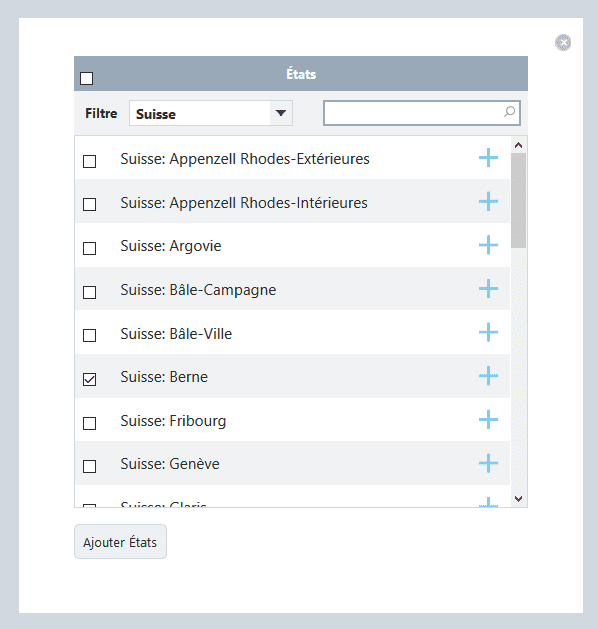Add Fribourg with the plus icon
Screen dimensions: 598x629
pos(488,420)
